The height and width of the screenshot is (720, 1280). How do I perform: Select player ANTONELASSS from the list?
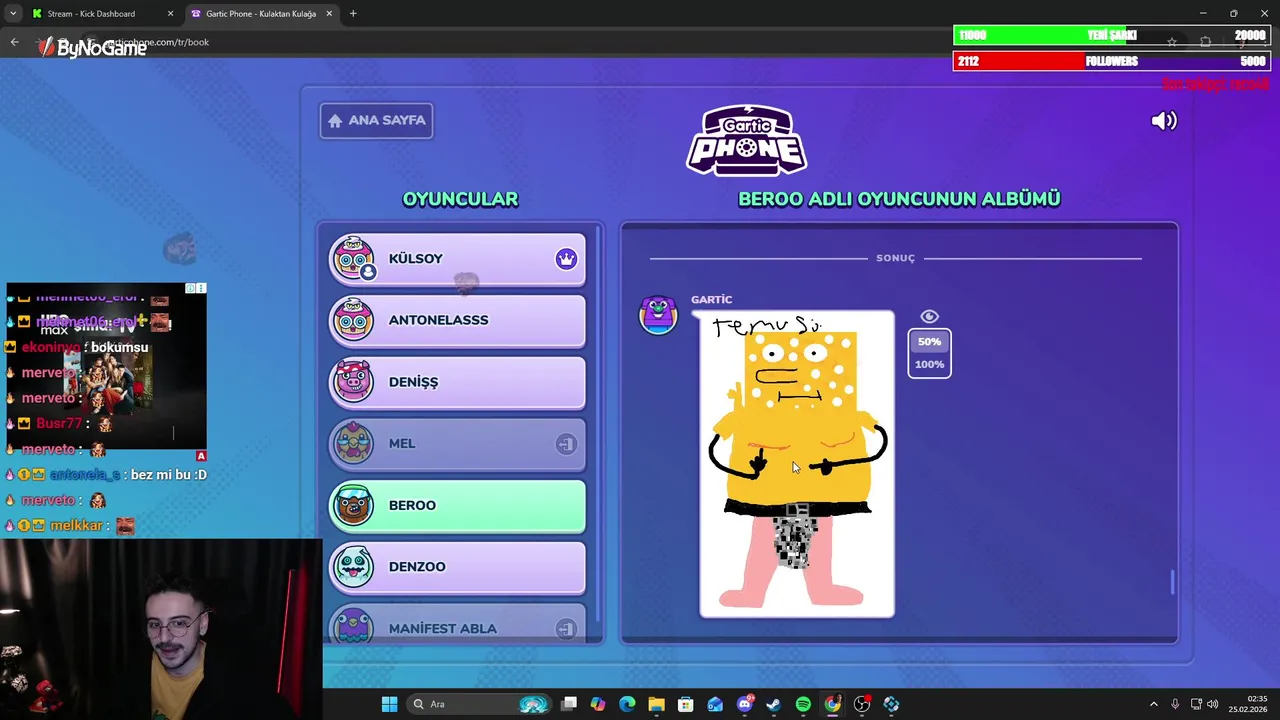point(457,320)
